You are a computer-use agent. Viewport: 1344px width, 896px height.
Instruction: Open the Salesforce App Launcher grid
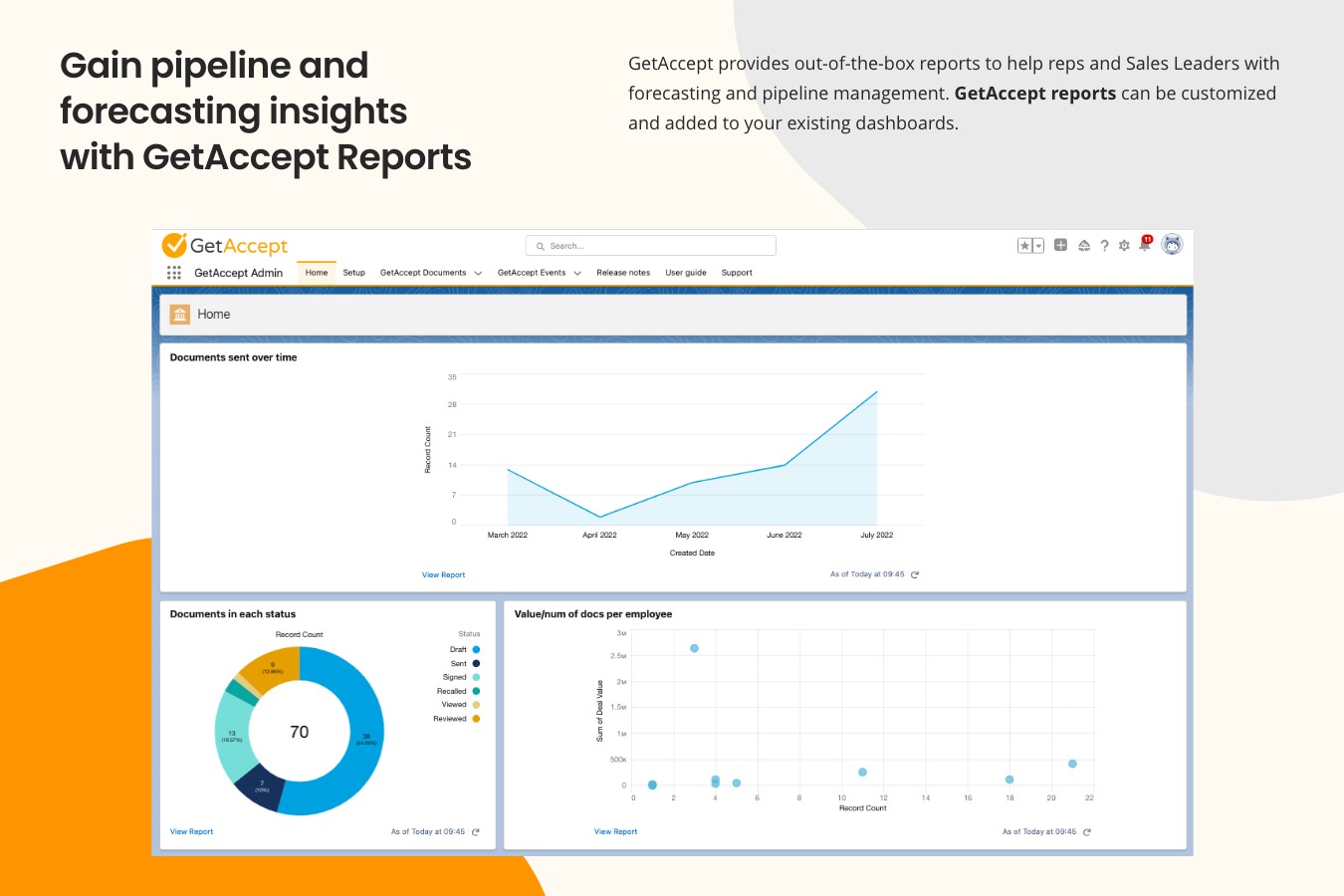[174, 272]
